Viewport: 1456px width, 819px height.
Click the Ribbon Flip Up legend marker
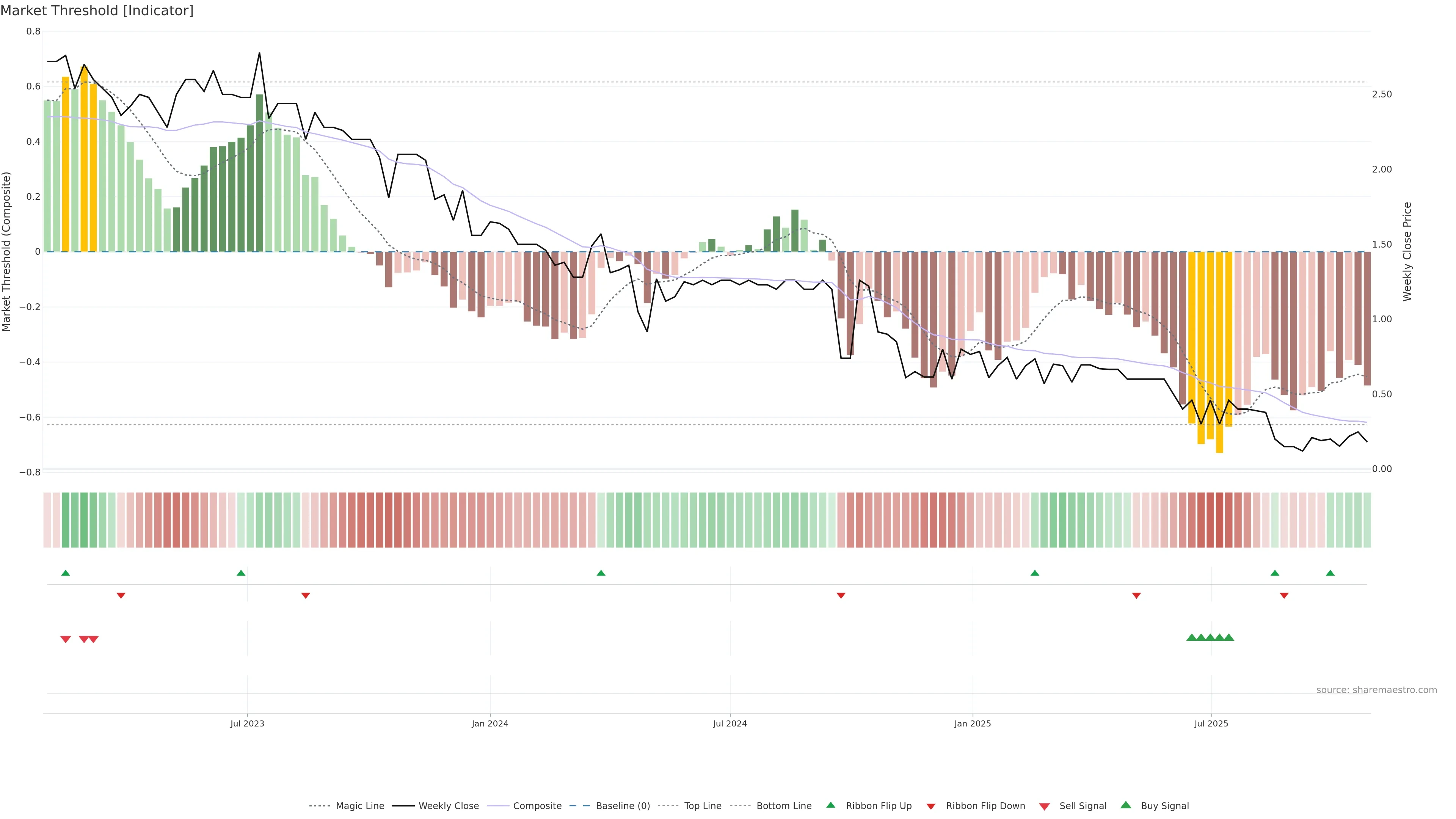[x=831, y=805]
